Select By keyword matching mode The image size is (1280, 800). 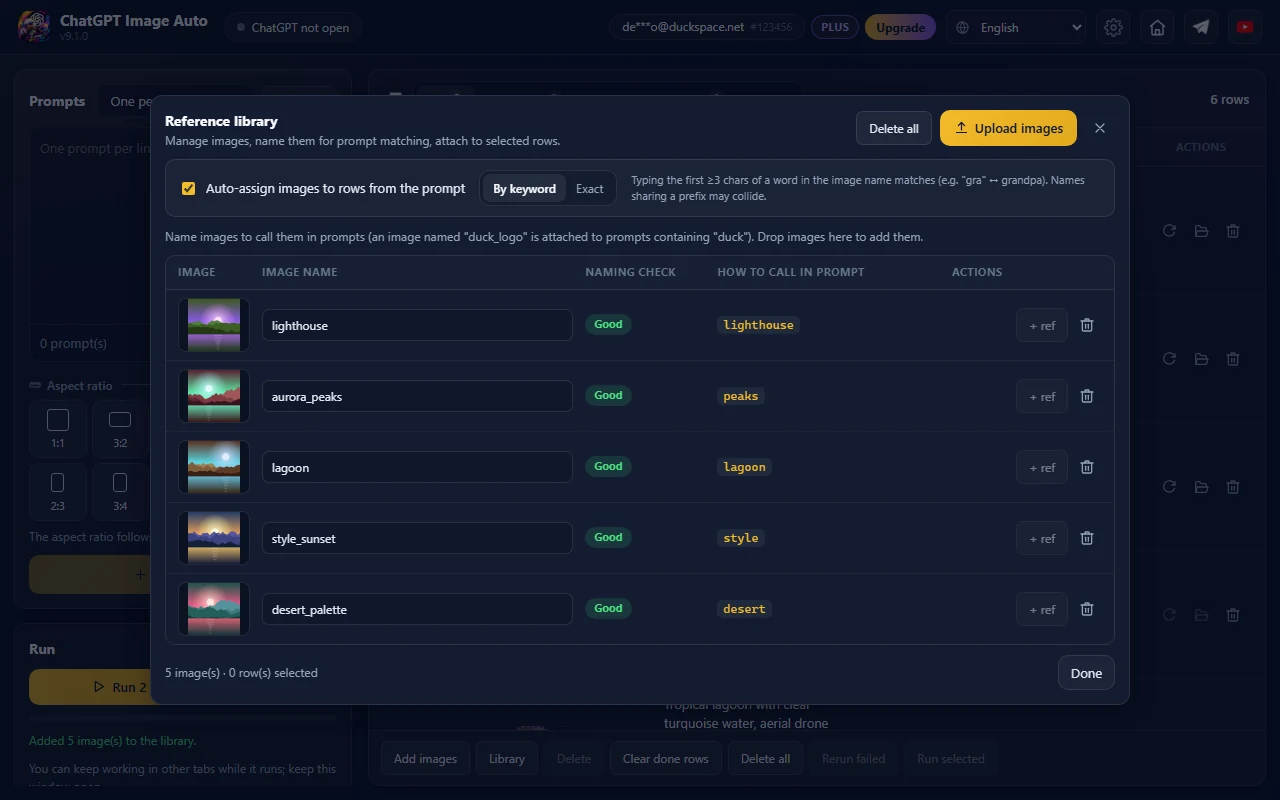tap(524, 188)
